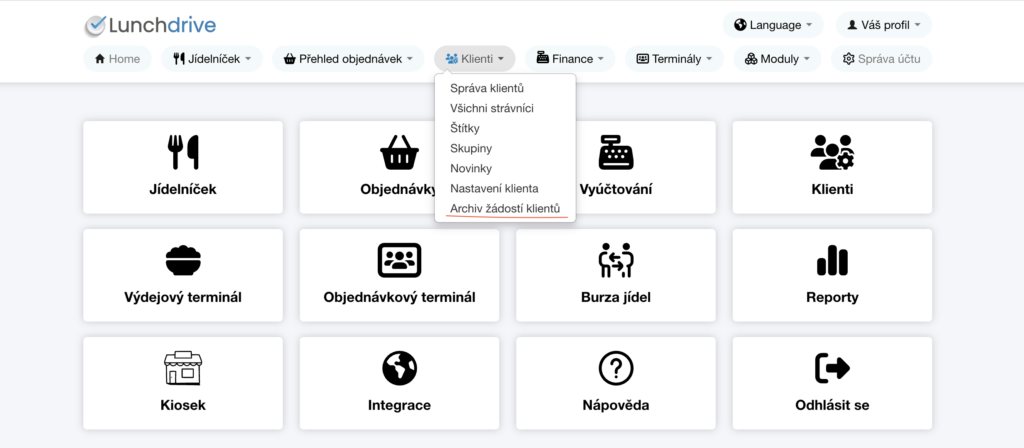Click the Nápověda question mark icon

tap(616, 368)
